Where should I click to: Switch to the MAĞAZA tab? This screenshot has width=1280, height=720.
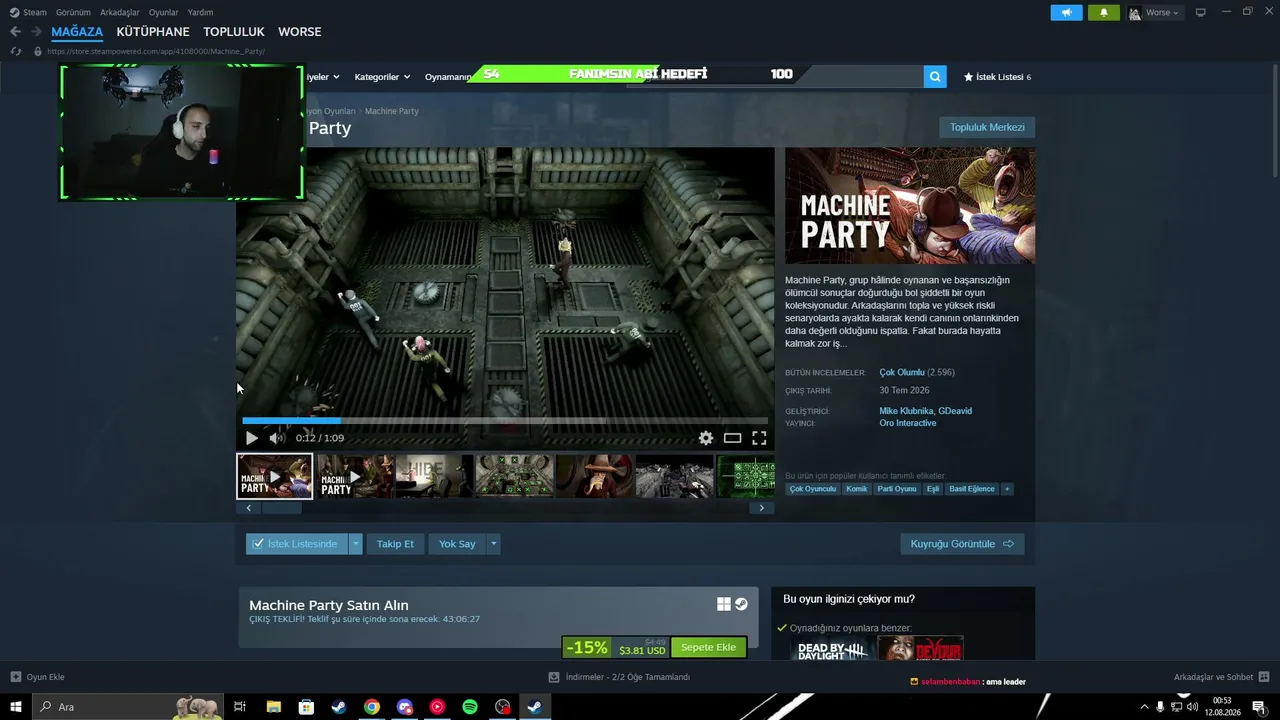point(77,32)
